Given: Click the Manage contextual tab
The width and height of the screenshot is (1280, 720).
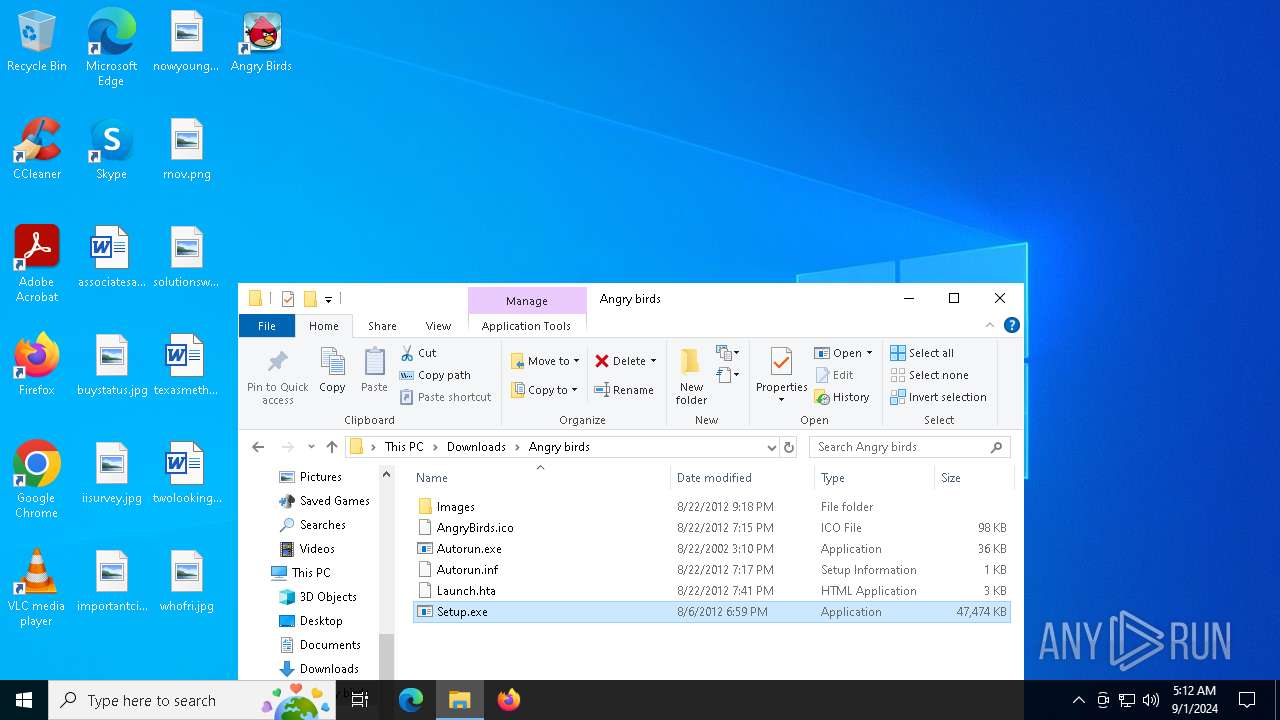Looking at the screenshot, I should tap(527, 301).
